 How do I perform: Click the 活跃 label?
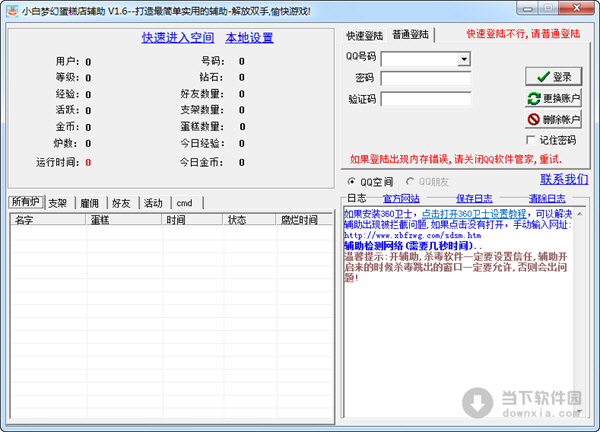[x=67, y=110]
